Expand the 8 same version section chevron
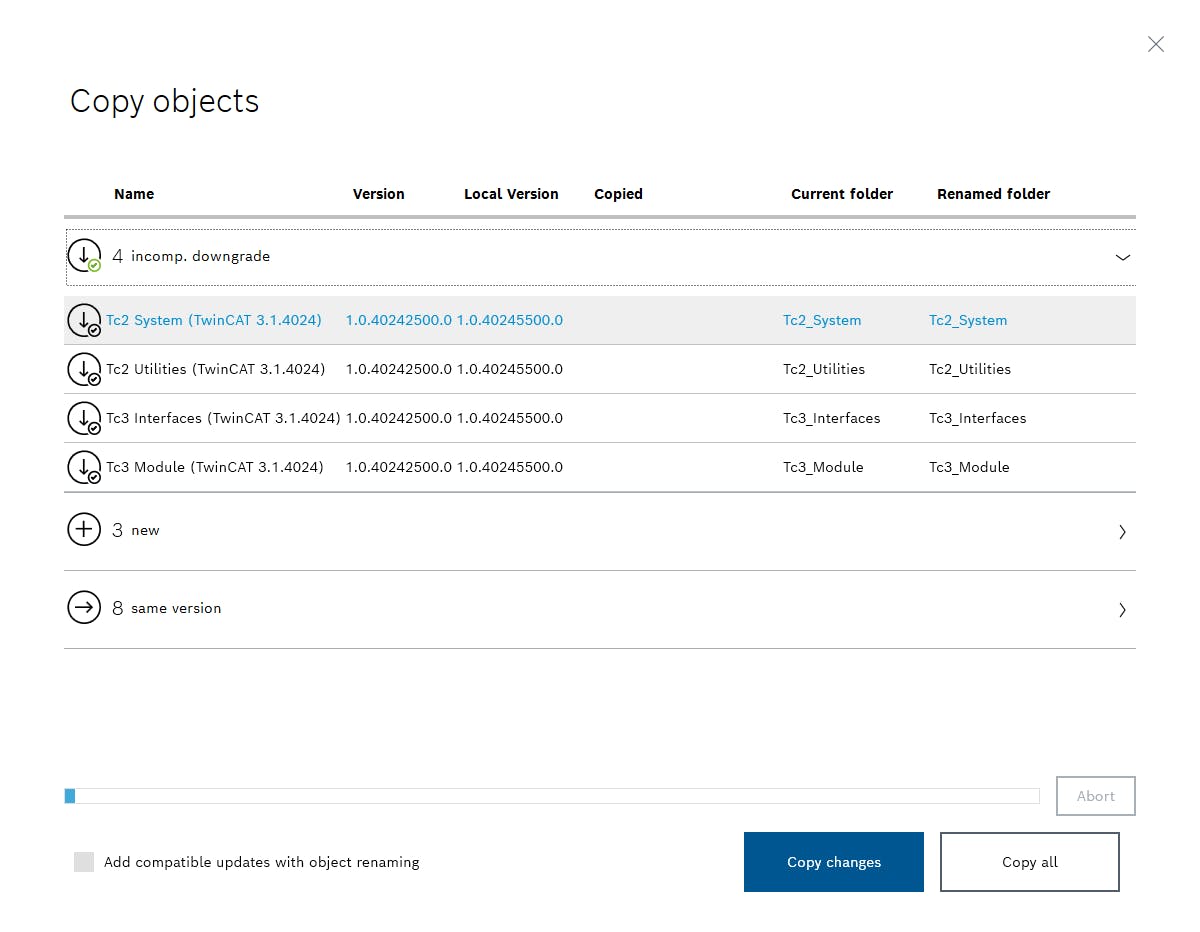Image resolution: width=1200 pixels, height=932 pixels. (x=1122, y=609)
